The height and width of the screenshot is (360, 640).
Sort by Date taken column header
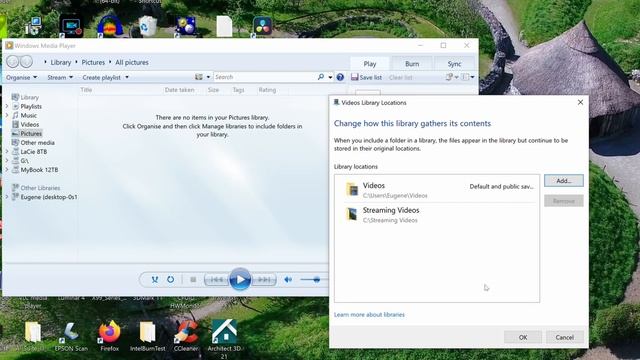tap(179, 90)
